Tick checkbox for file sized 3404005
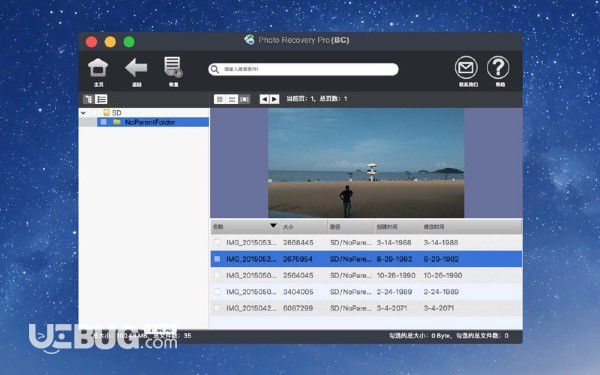 217,292
